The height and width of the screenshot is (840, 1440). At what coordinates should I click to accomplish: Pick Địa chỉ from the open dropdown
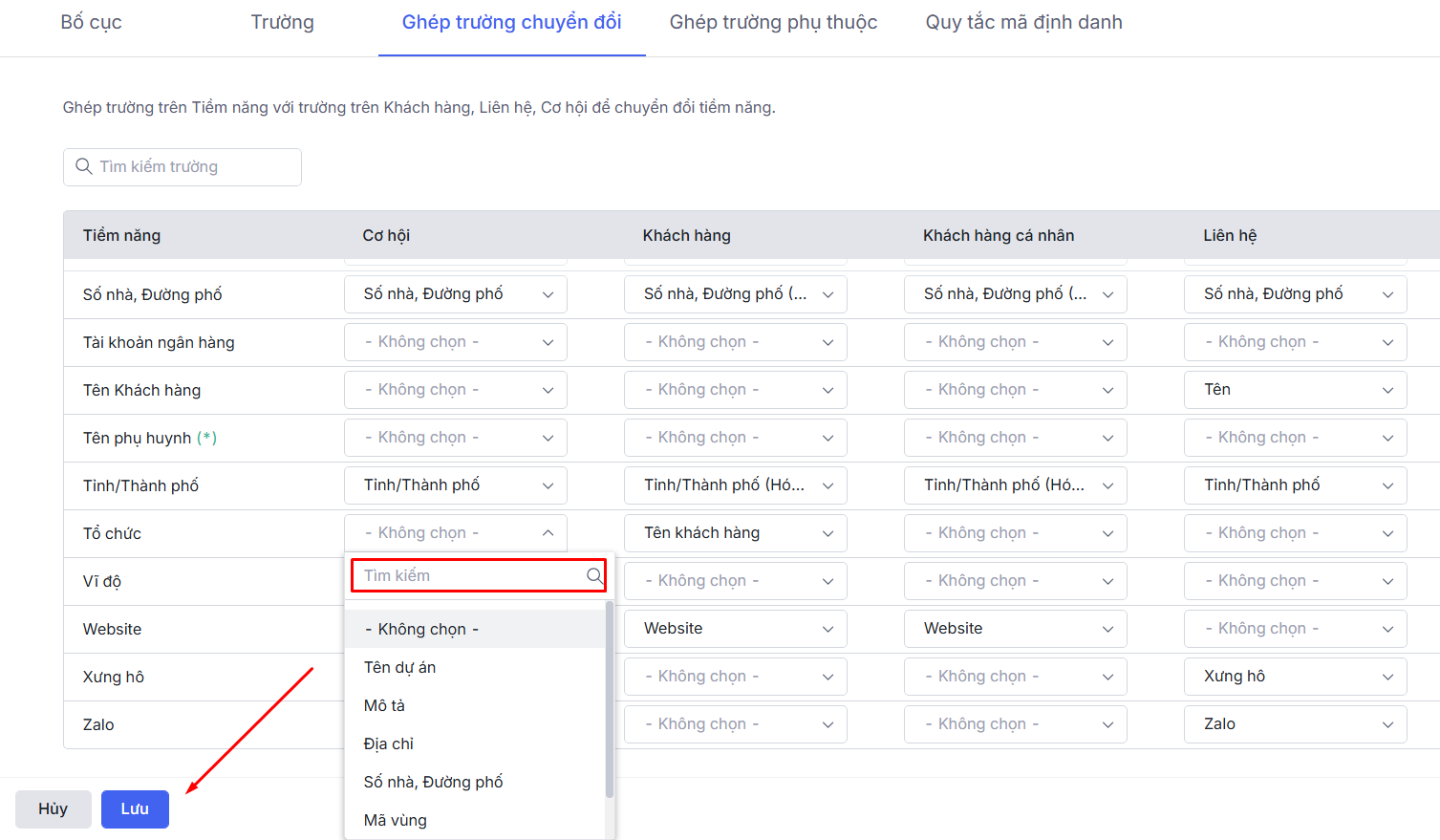click(x=389, y=743)
